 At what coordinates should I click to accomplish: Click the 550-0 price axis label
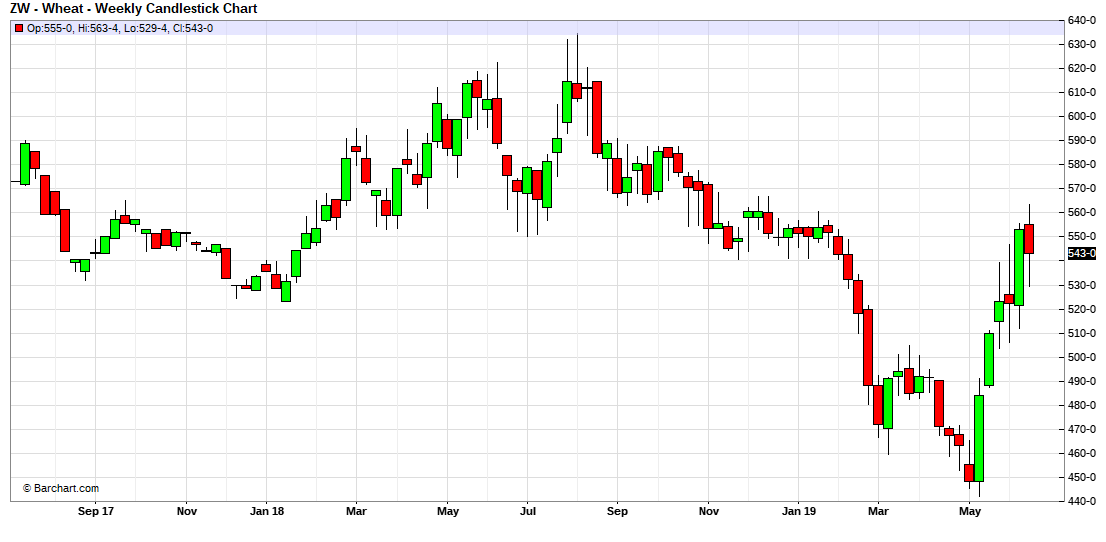pos(1082,236)
